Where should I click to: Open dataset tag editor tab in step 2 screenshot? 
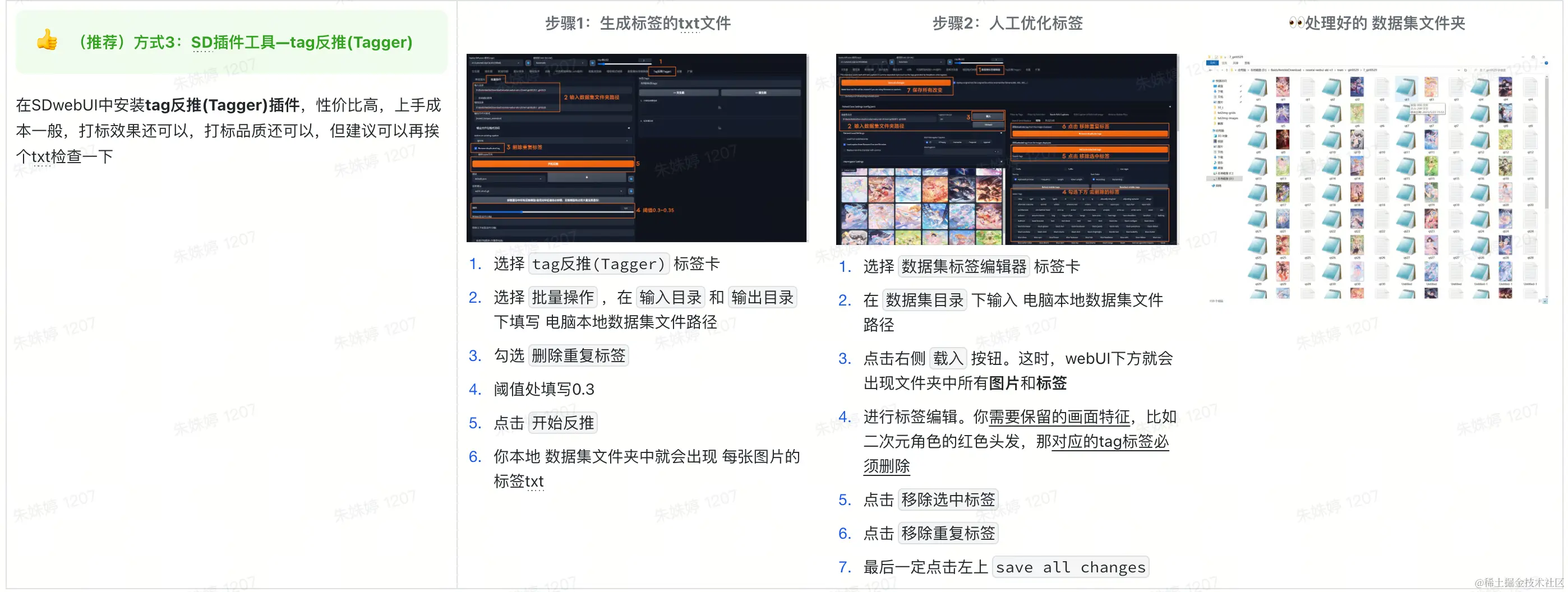tap(990, 70)
